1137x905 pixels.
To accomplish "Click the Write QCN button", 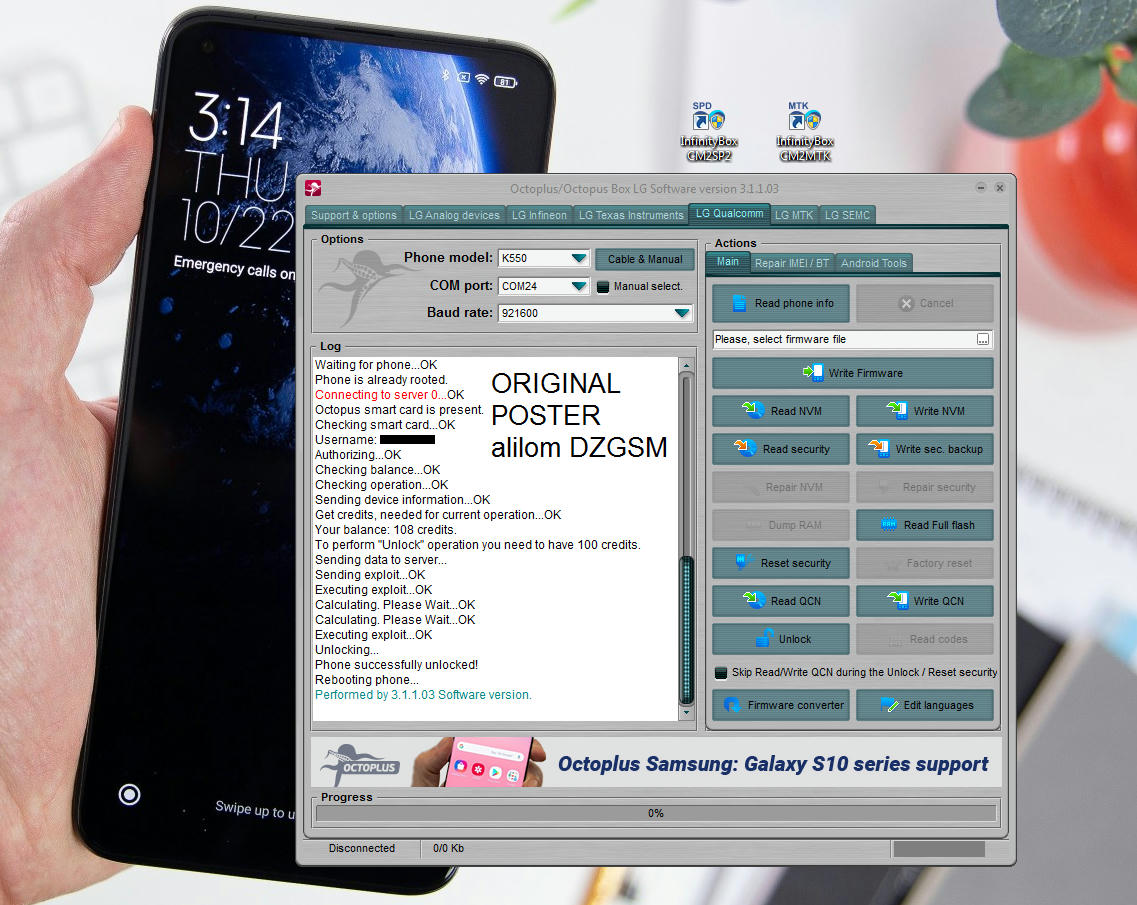I will [x=925, y=600].
